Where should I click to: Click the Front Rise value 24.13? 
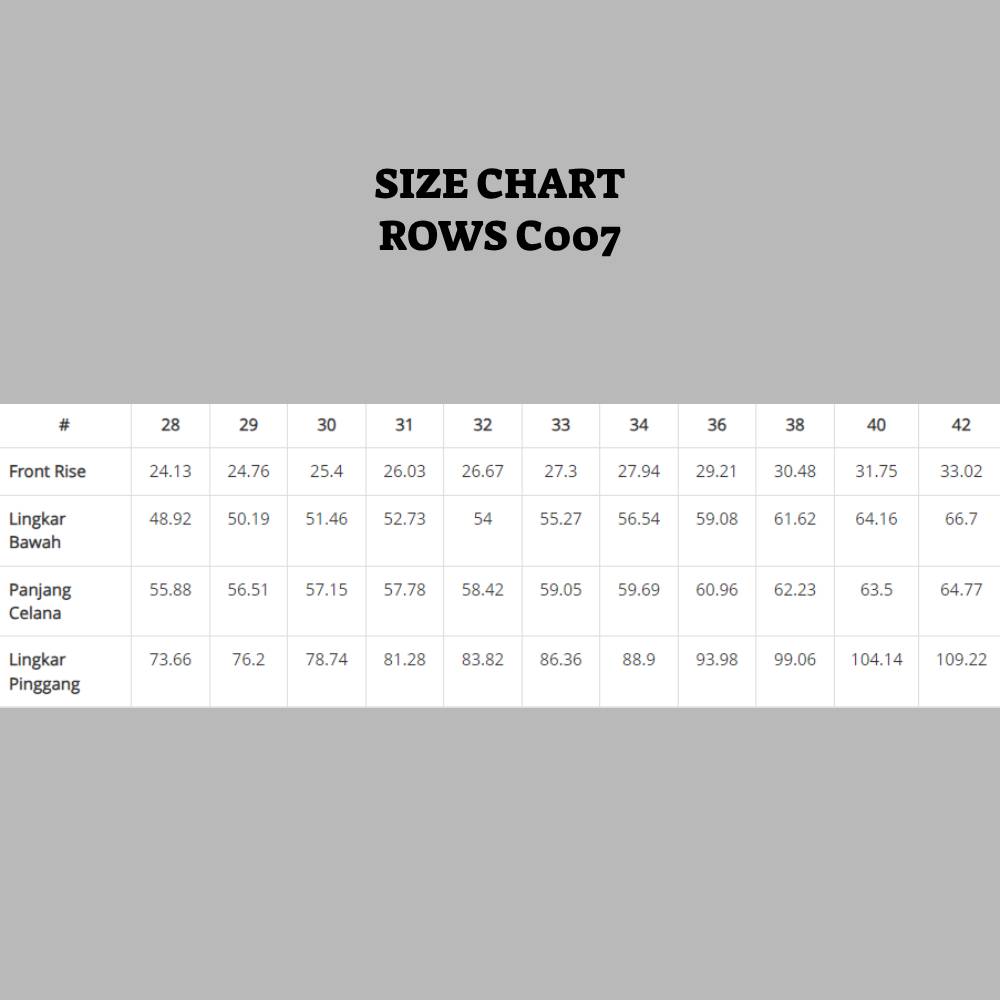coord(170,471)
